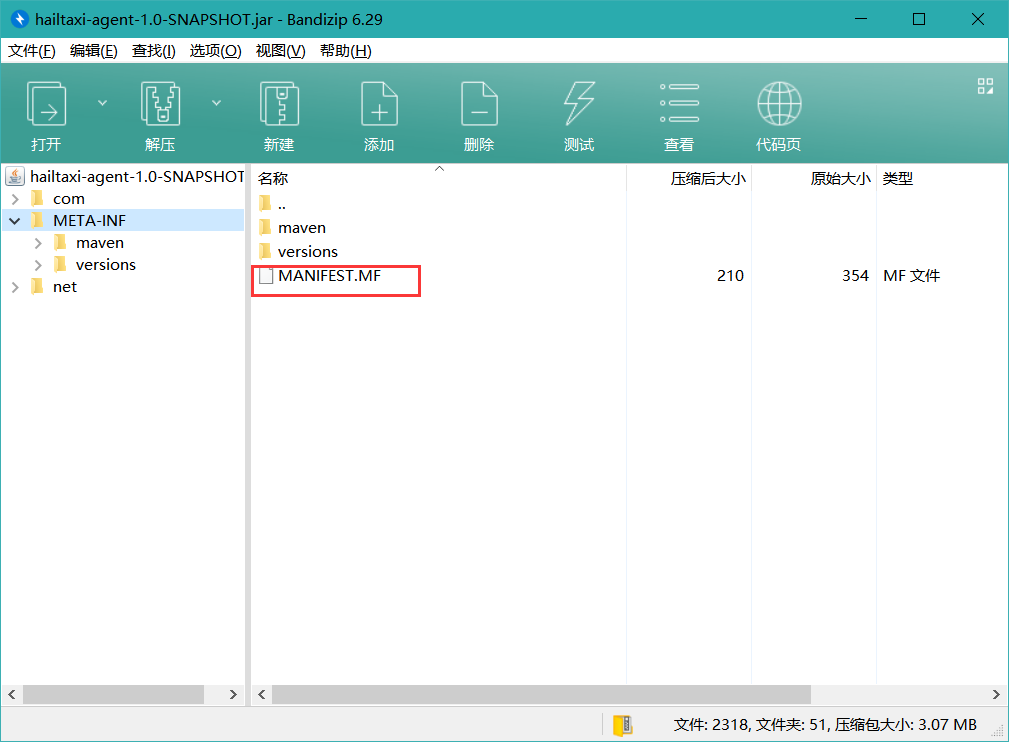Open the dropdown arrow next to 打开

(x=102, y=103)
